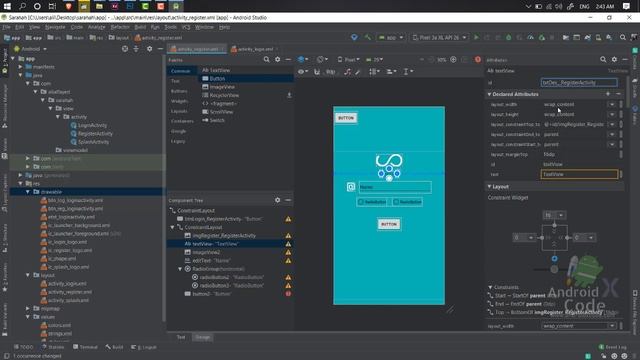Toggle second radio button in design preview
This screenshot has width=640, height=360.
[x=407, y=202]
